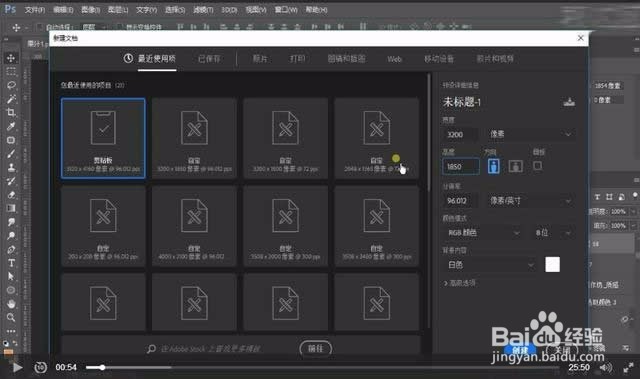Image resolution: width=640 pixels, height=379 pixels.
Task: Select the History Brush tool
Action: pyautogui.click(x=11, y=181)
